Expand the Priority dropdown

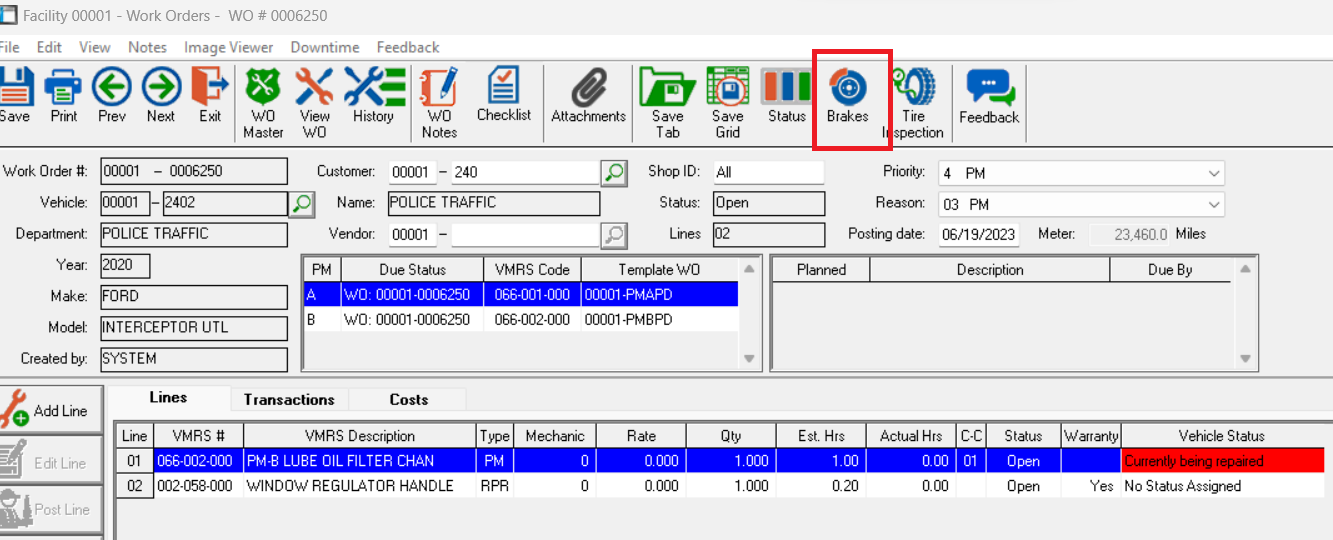coord(1214,173)
